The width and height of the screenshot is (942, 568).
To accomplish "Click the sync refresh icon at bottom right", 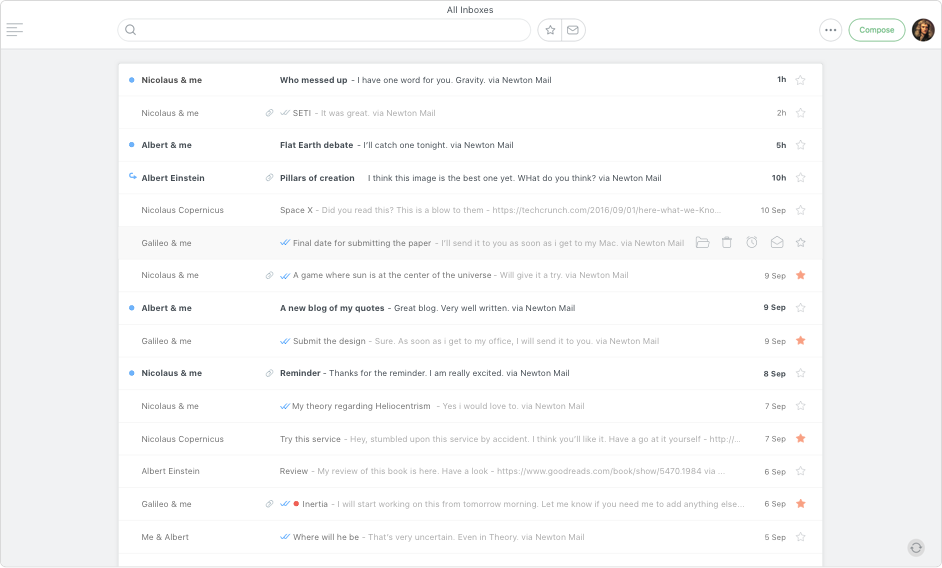I will pos(915,547).
